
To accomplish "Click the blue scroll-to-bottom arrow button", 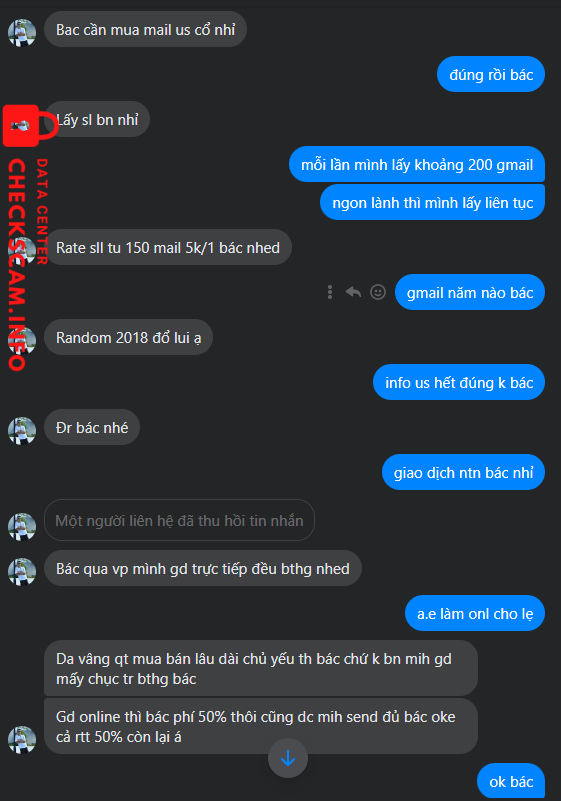I will (288, 758).
